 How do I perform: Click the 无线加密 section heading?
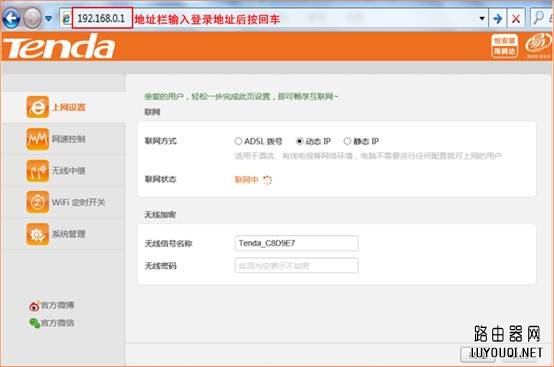[x=160, y=215]
